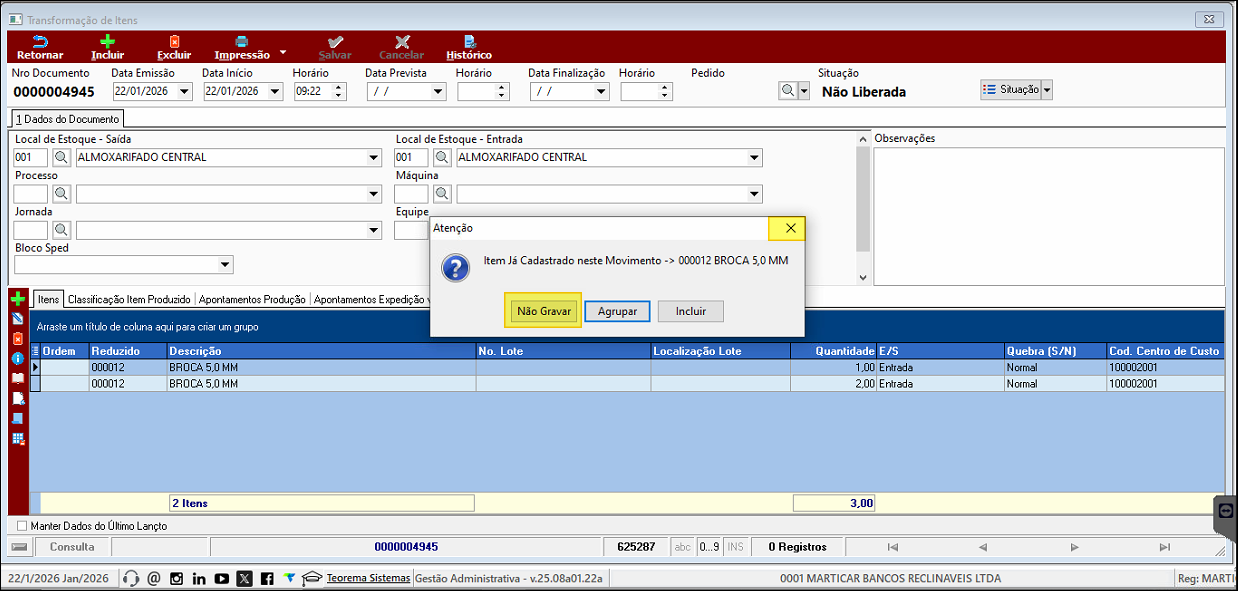Enable Manter Dados do Último Lançto checkbox

click(23, 526)
